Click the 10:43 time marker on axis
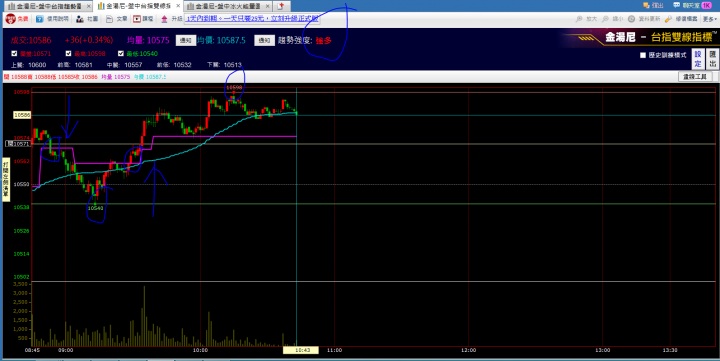Image resolution: width=720 pixels, height=361 pixels. (300, 350)
